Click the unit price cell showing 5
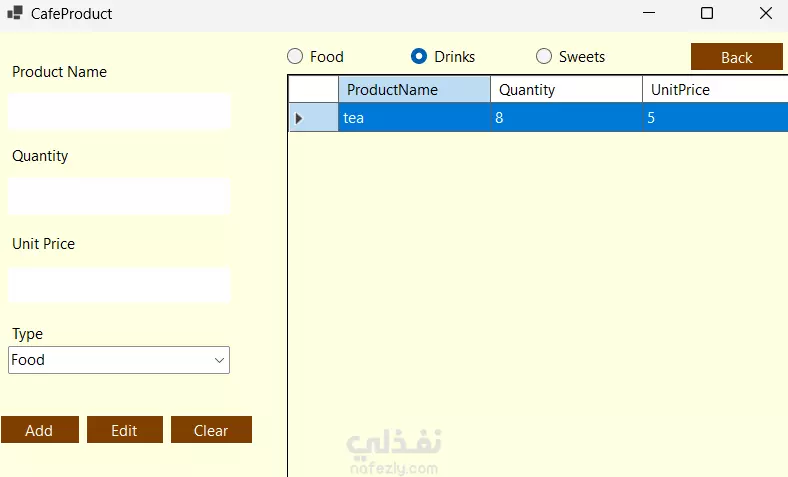Screen dimensions: 788x477 tap(714, 118)
